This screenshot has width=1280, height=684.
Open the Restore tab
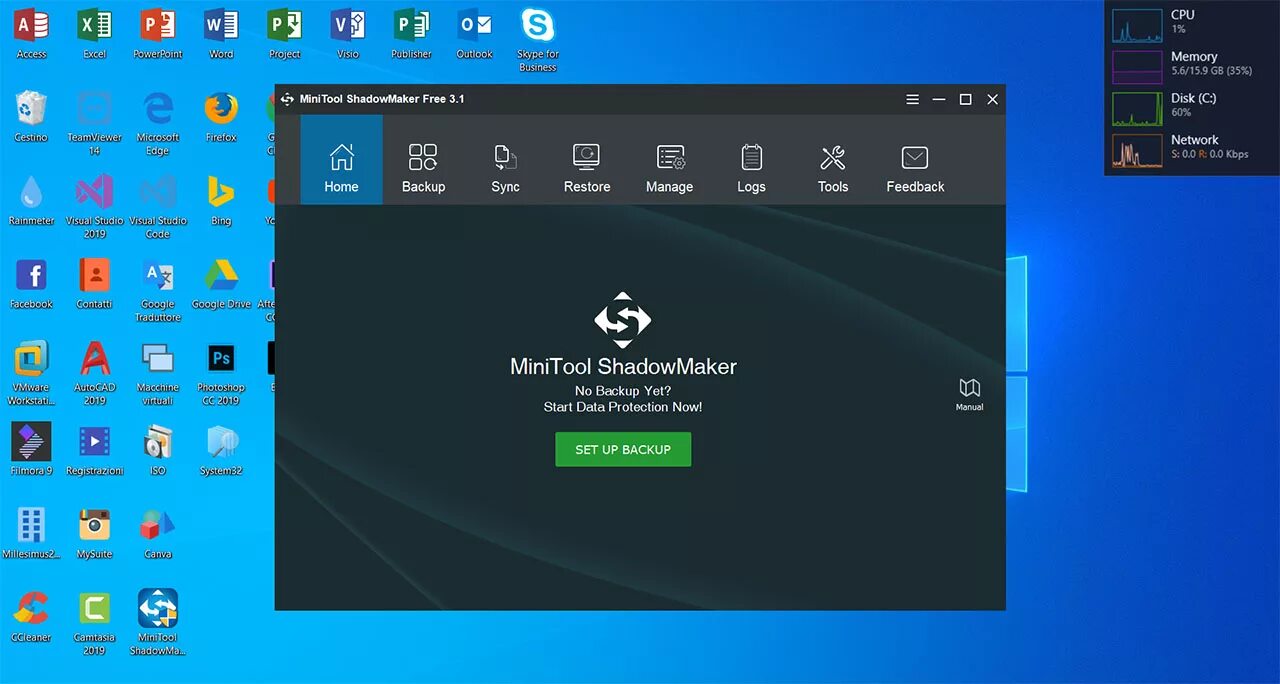587,160
